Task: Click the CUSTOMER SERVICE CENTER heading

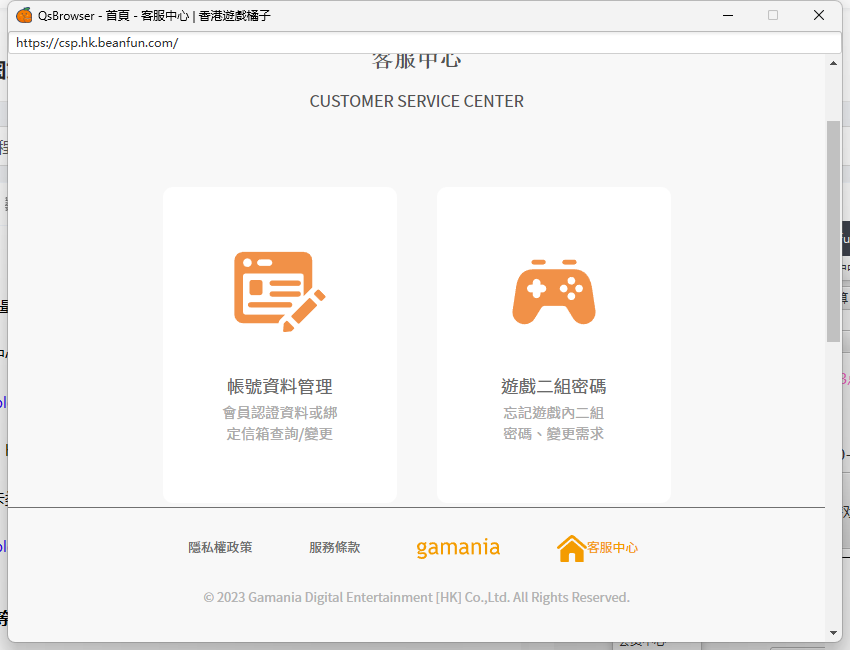Action: 416,101
